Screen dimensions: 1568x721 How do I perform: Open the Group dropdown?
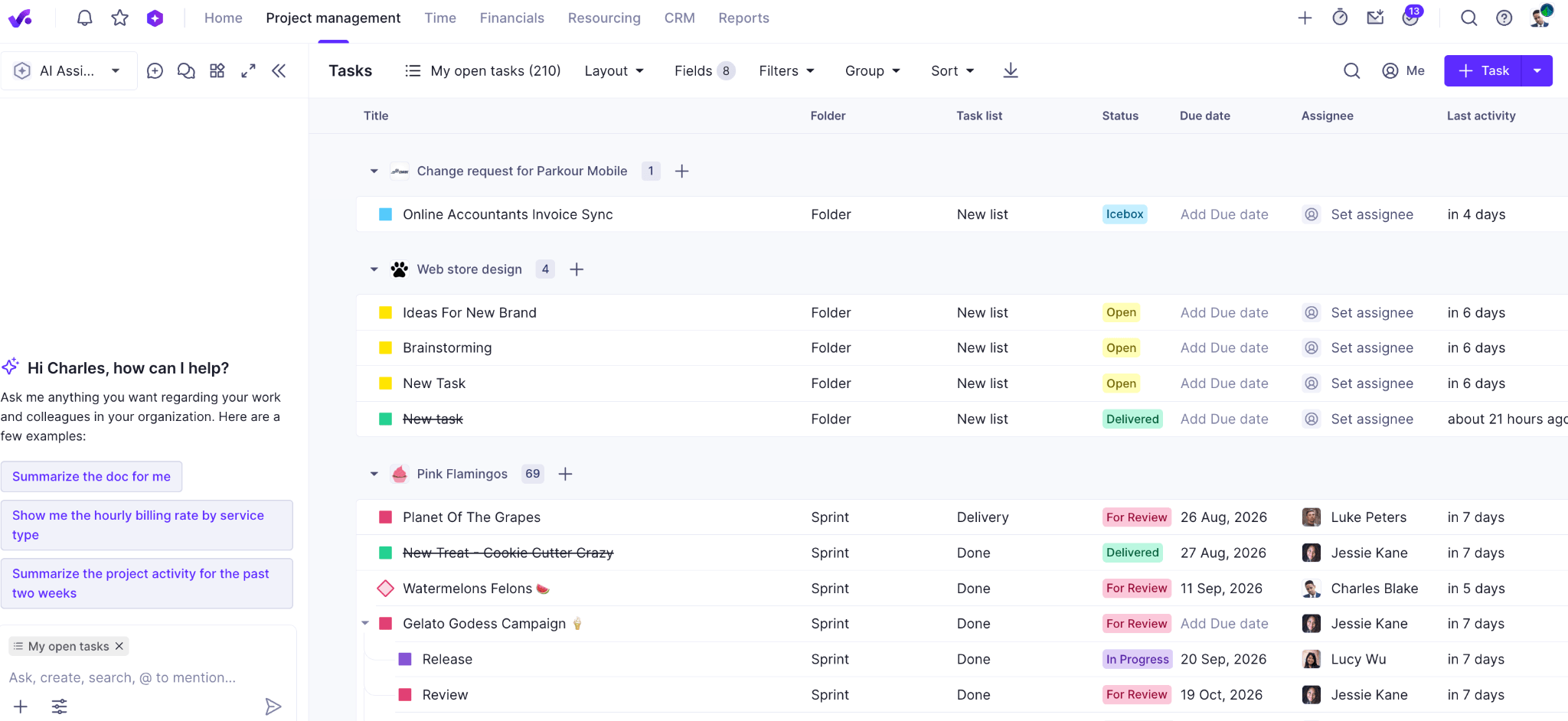(x=873, y=70)
